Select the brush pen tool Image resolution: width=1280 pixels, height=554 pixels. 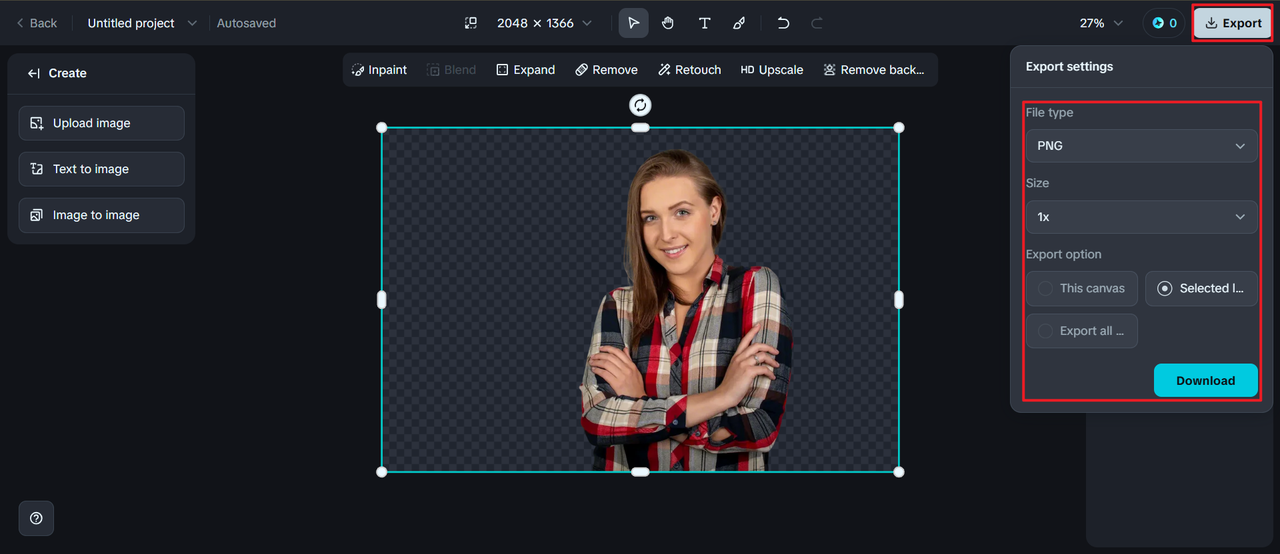(x=739, y=23)
